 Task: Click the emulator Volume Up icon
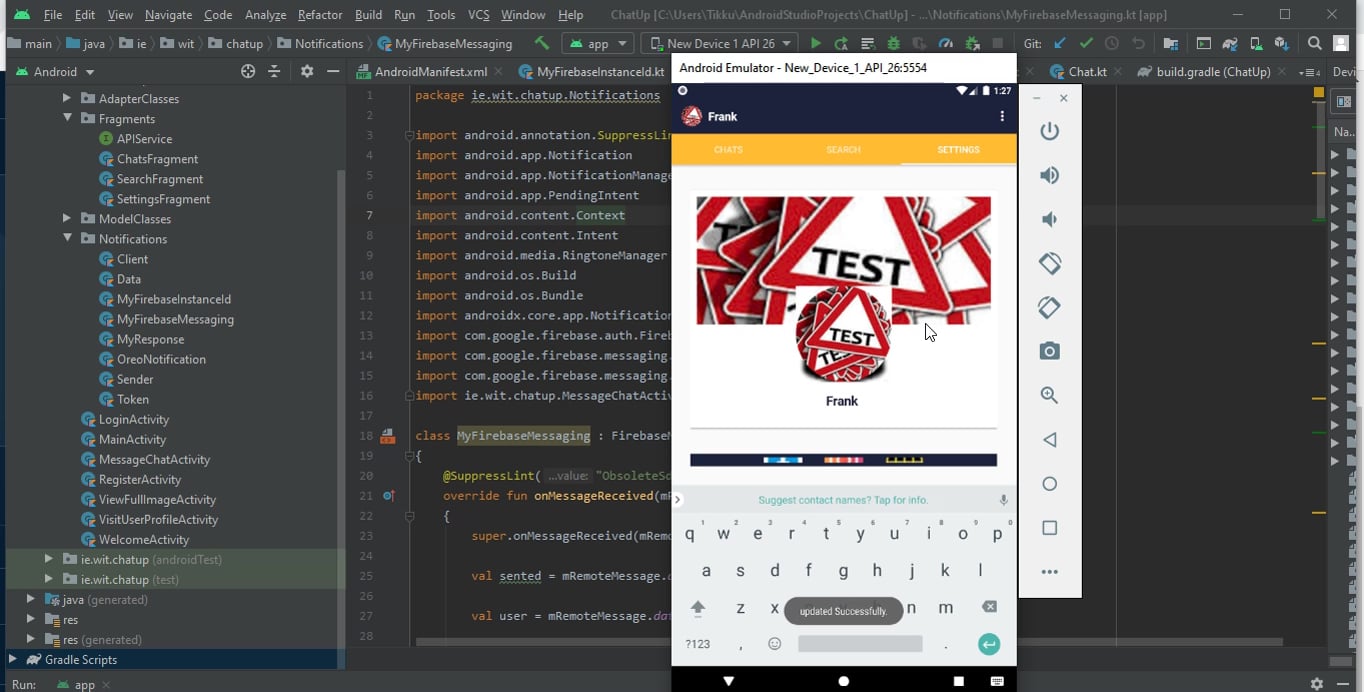coord(1049,175)
